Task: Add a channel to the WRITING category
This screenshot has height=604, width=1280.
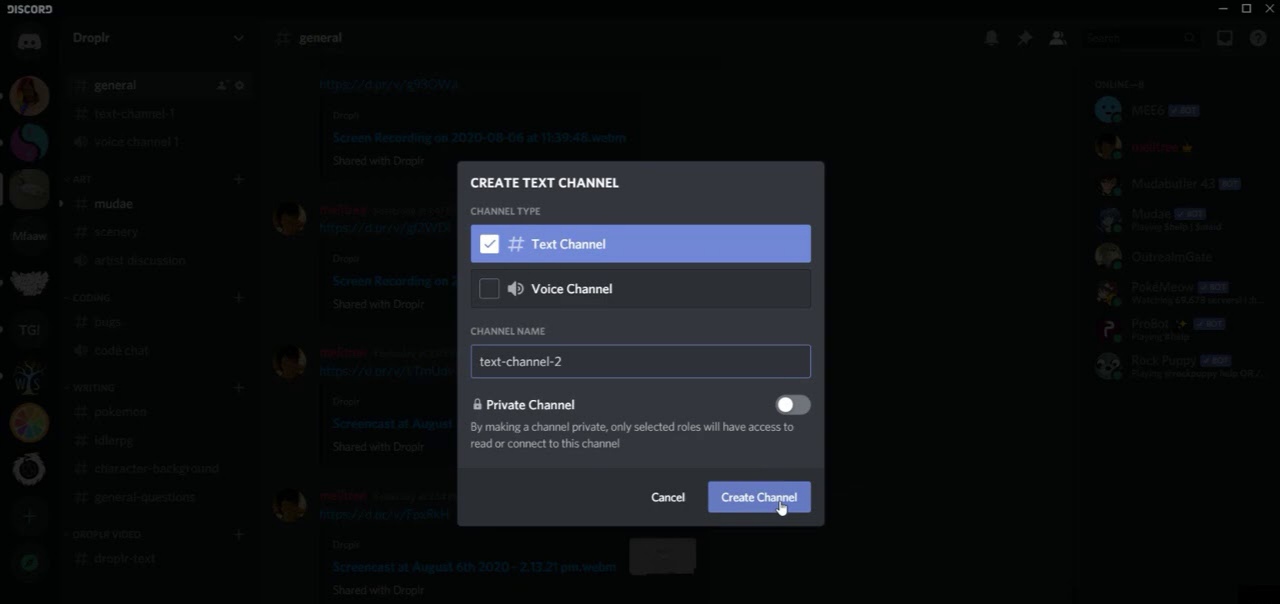Action: [x=239, y=388]
